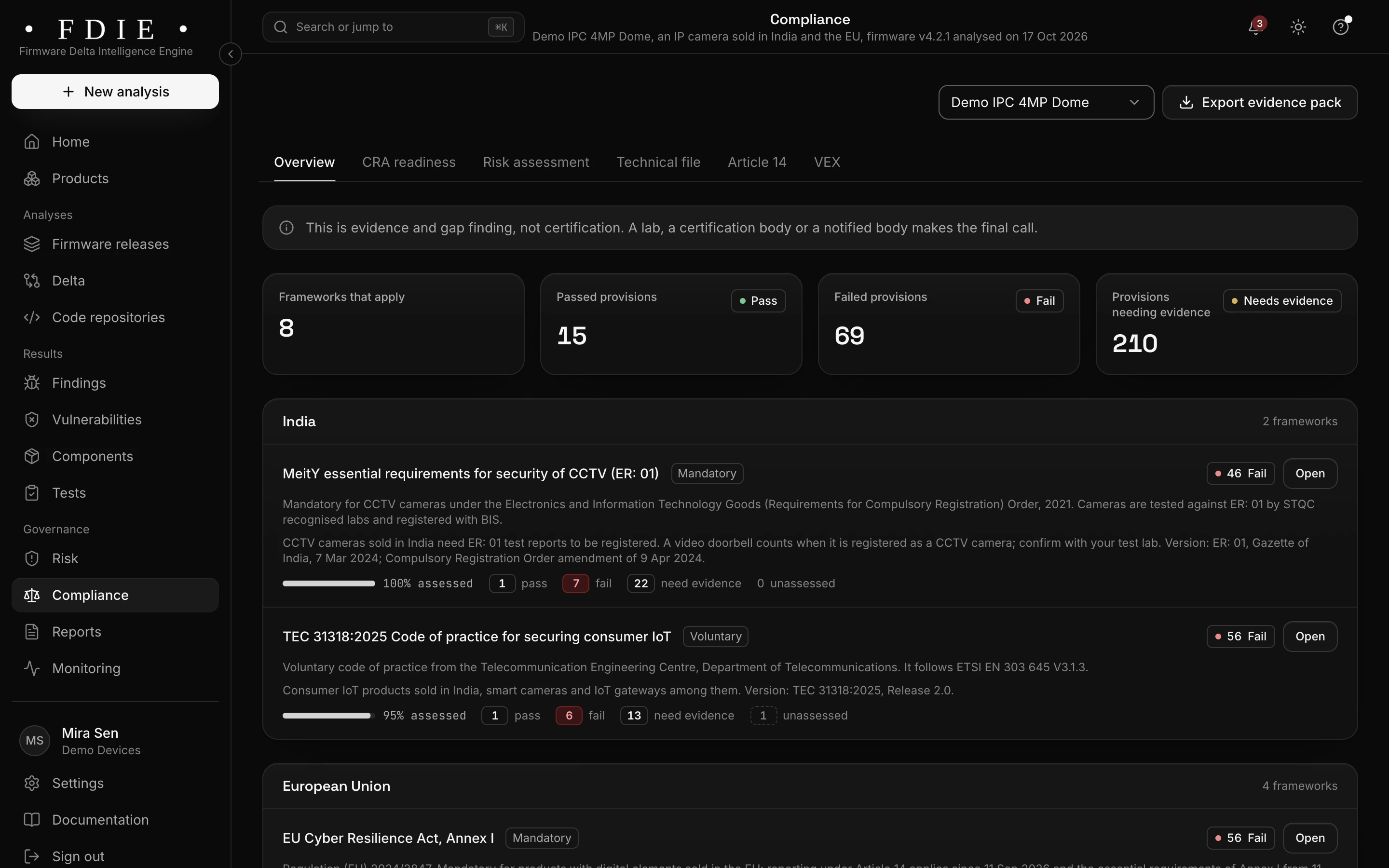Image resolution: width=1389 pixels, height=868 pixels.
Task: Click the Findings bug icon
Action: point(32,383)
